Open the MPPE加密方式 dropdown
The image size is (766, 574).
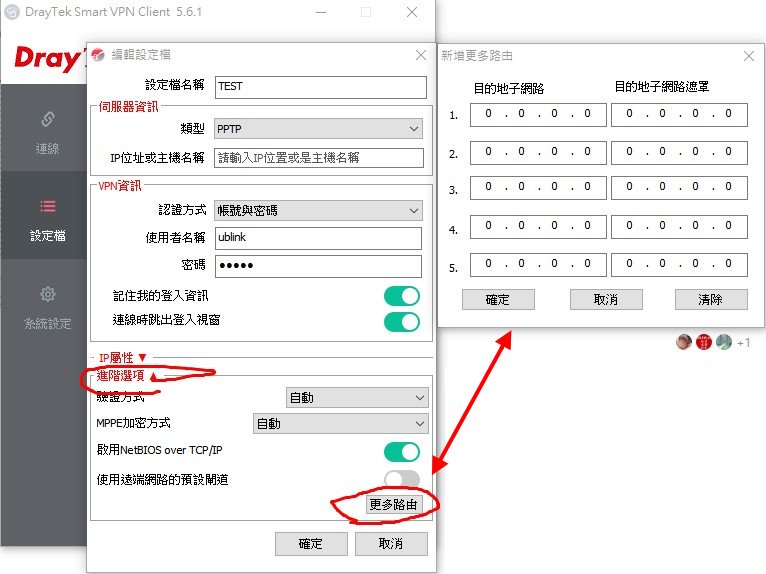point(340,424)
